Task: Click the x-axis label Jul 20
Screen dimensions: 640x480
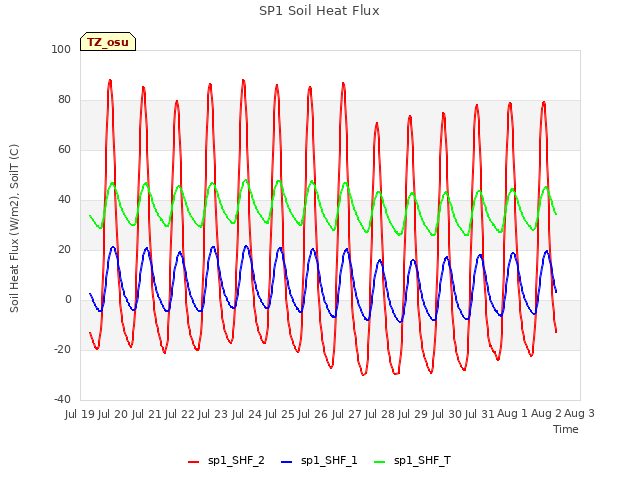Action: click(113, 414)
